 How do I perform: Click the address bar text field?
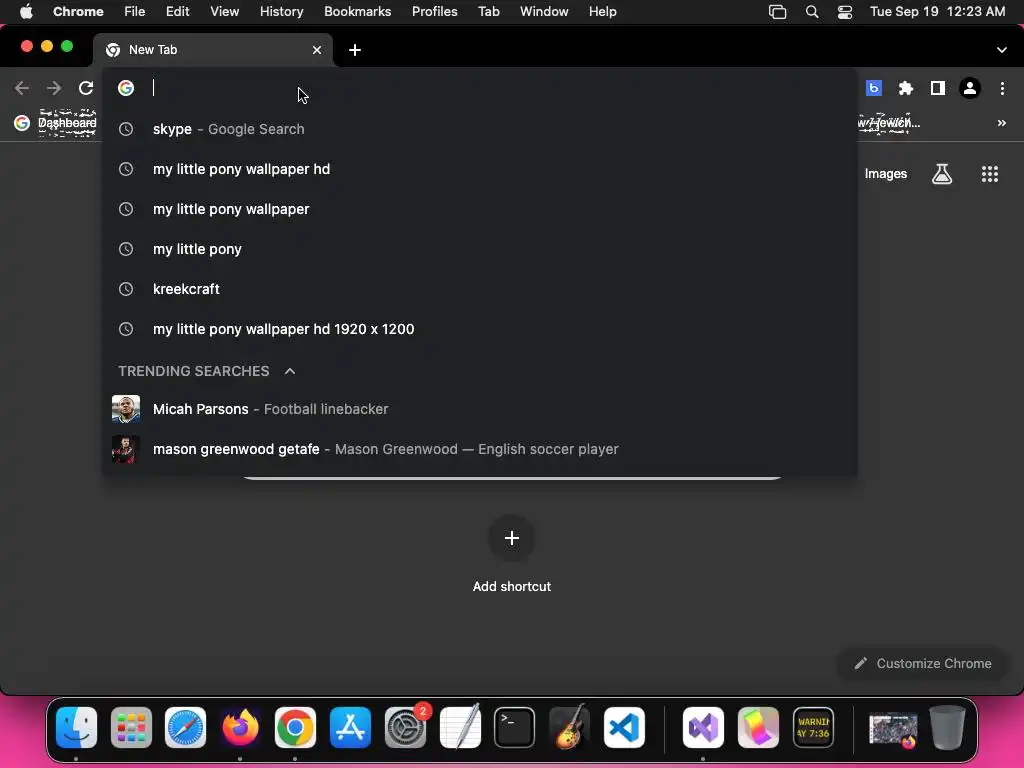480,88
